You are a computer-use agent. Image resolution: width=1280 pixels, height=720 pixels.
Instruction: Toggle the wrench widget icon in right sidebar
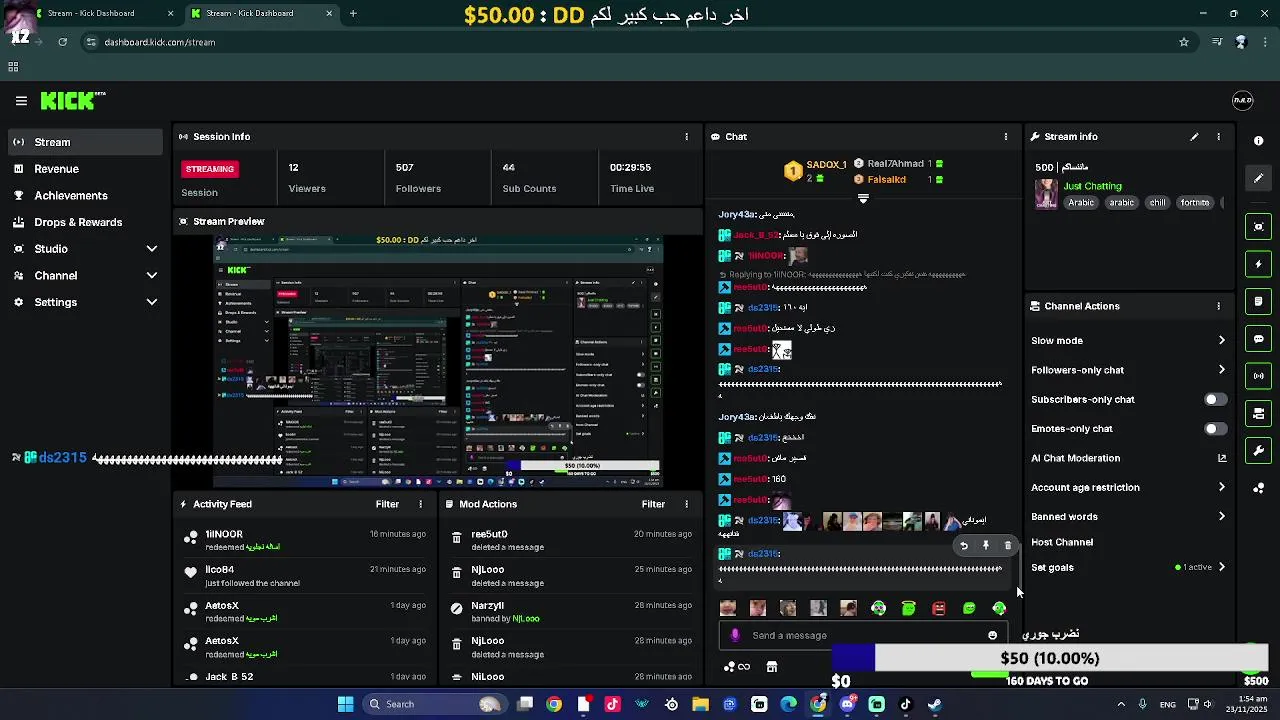pos(1258,450)
